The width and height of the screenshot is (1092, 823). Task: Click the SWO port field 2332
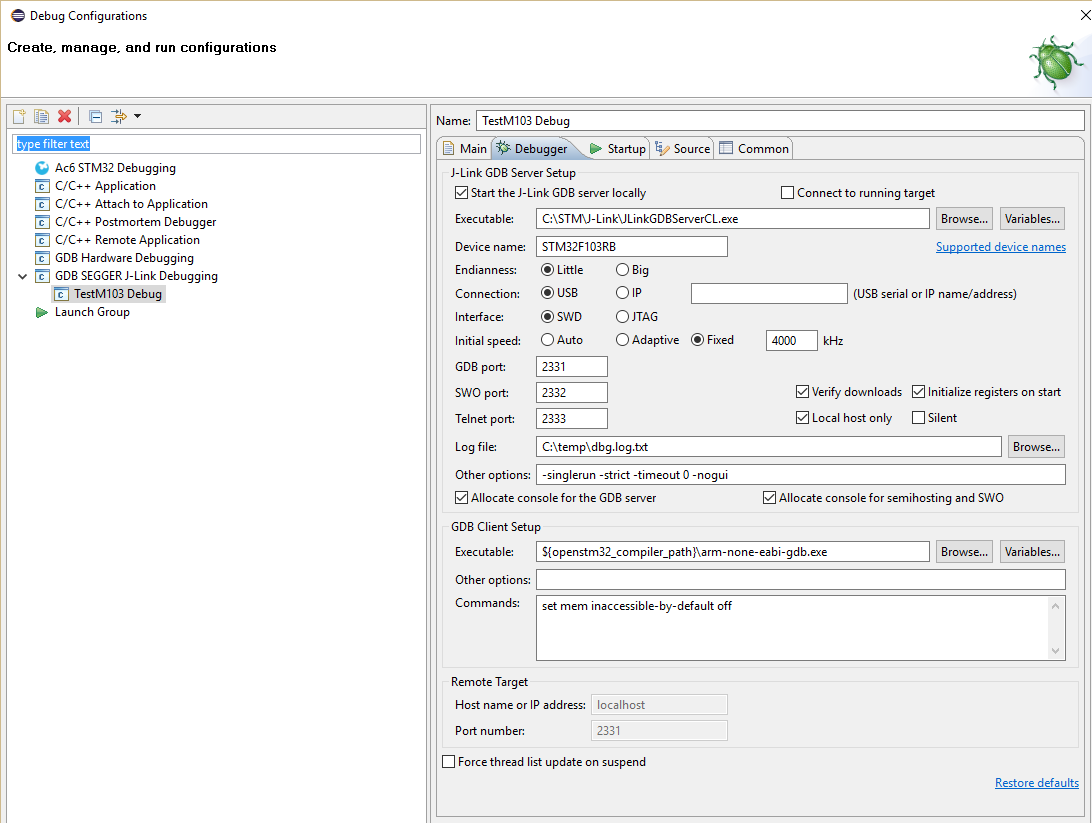pos(572,393)
